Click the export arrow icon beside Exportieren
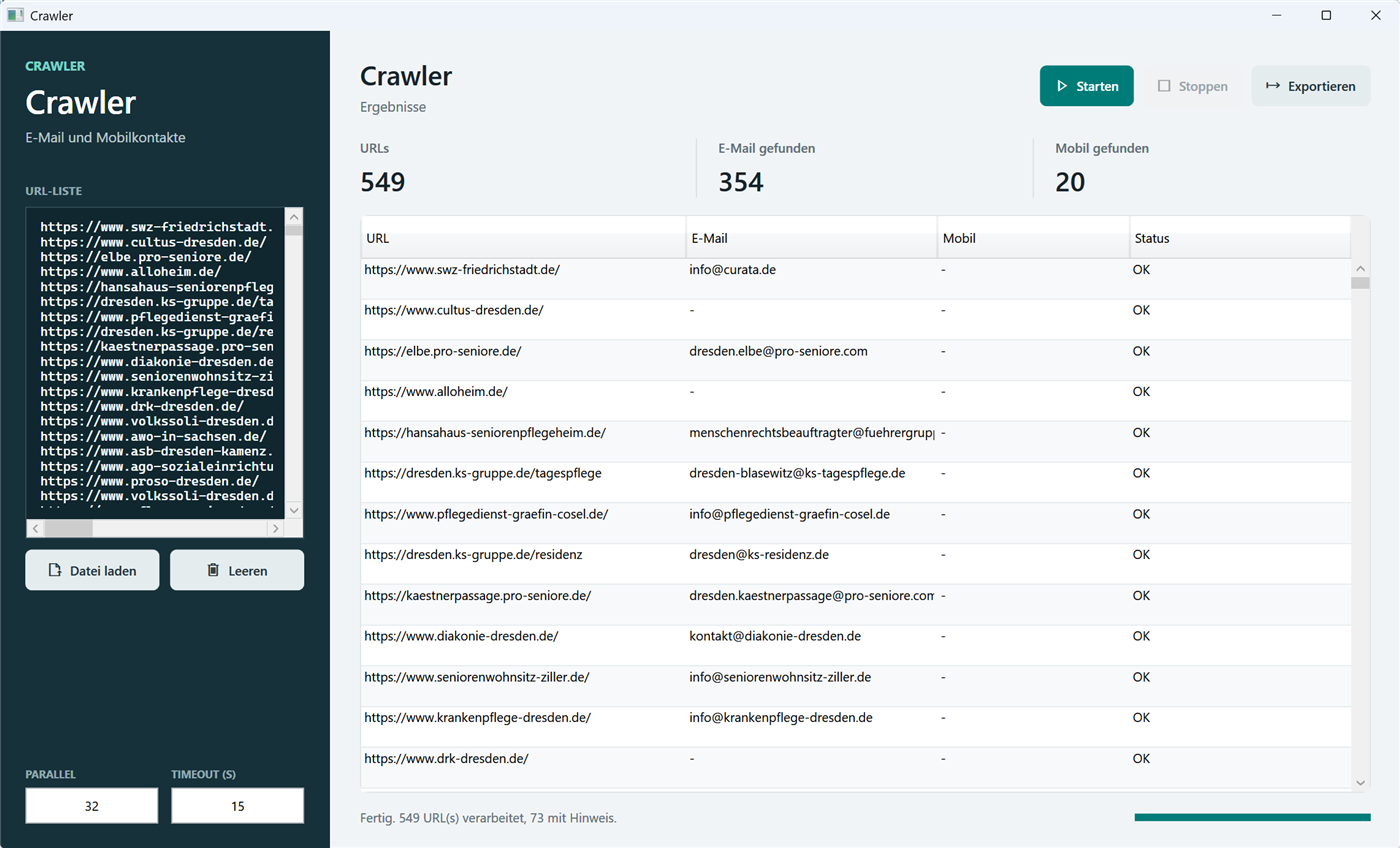The height and width of the screenshot is (848, 1400). point(1273,86)
